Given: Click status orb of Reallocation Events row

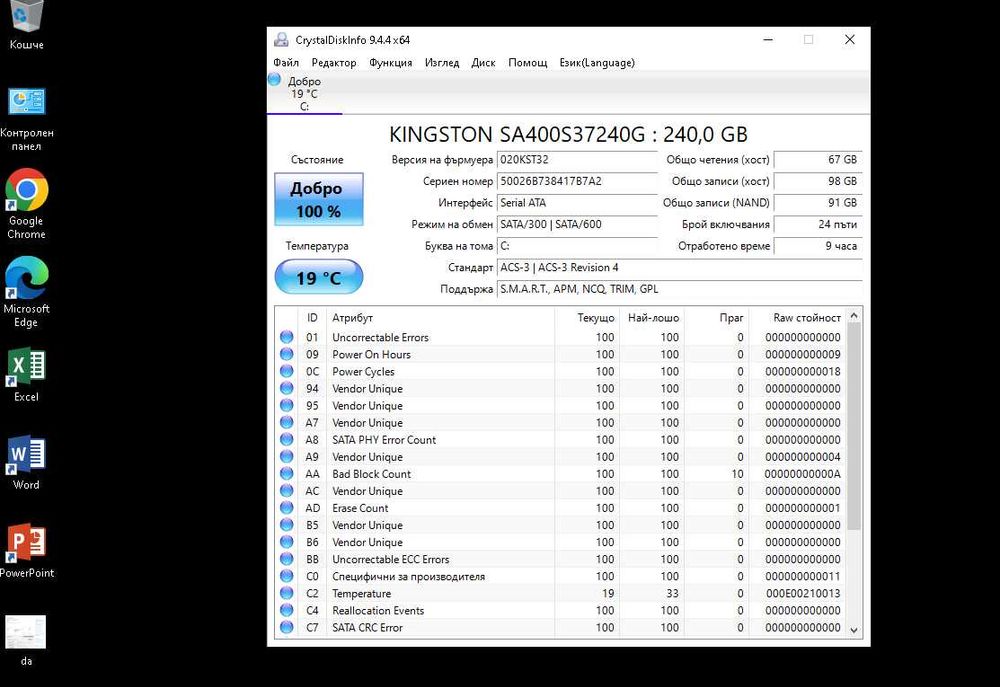Looking at the screenshot, I should pos(286,610).
